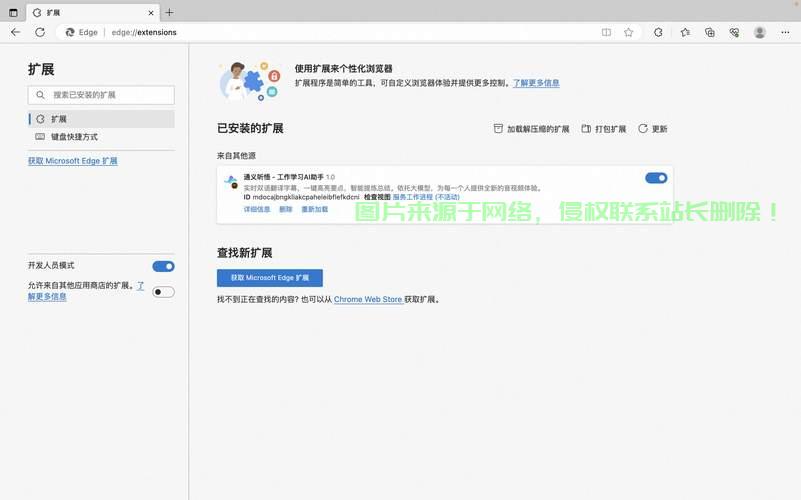This screenshot has height=500, width=801.
Task: Click into 搜索已安装的扩展 search box
Action: (101, 95)
